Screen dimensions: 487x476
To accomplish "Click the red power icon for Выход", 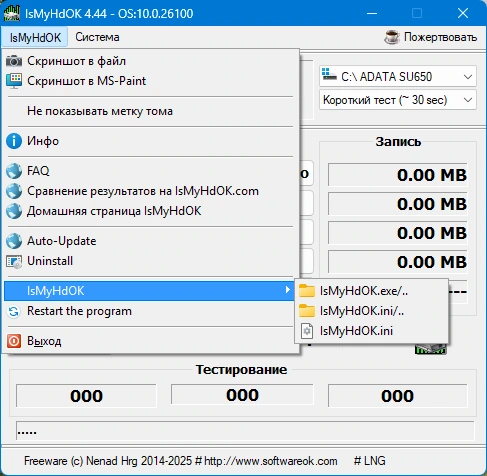I will [x=14, y=341].
